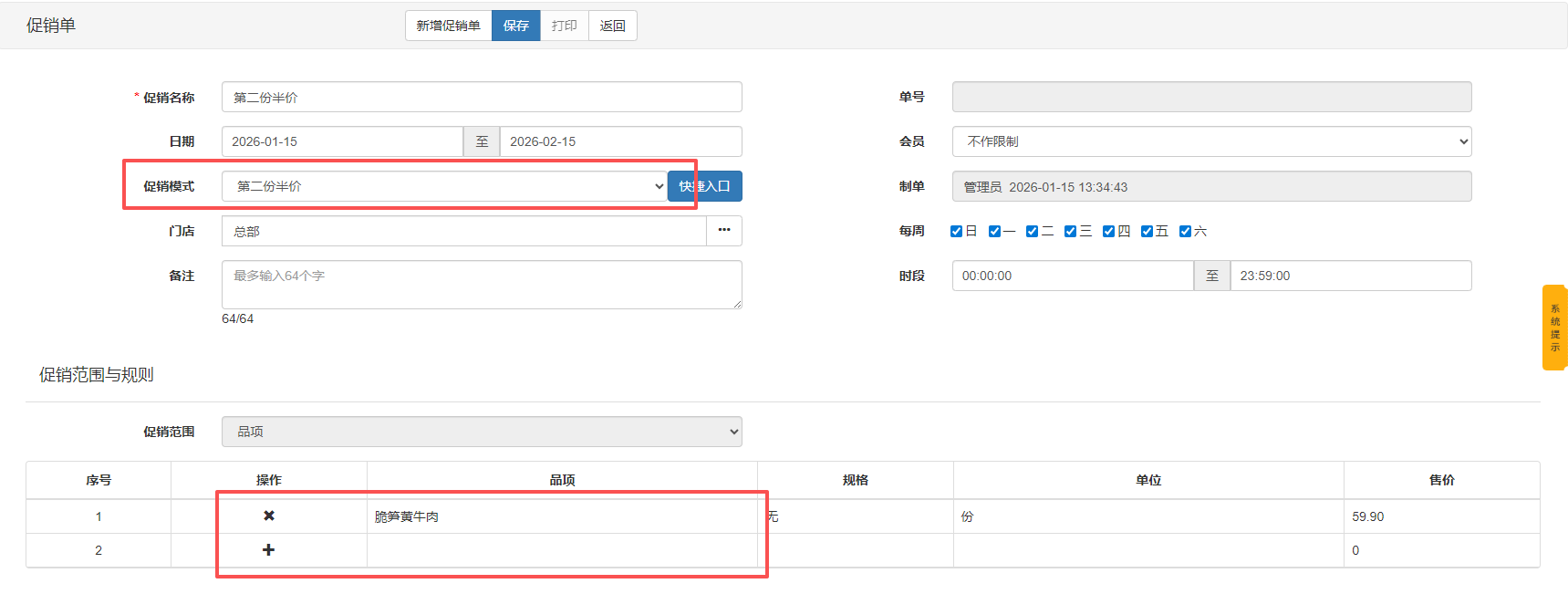Delete row 1 with the X icon
The width and height of the screenshot is (1568, 594).
(x=268, y=516)
